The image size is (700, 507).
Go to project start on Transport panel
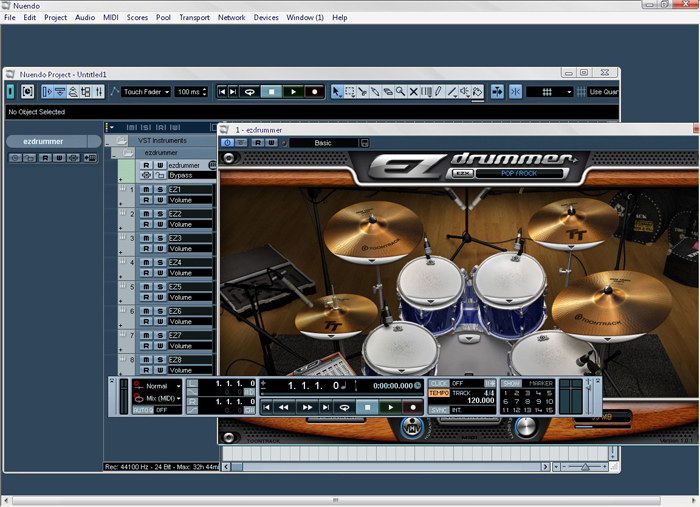tap(266, 407)
